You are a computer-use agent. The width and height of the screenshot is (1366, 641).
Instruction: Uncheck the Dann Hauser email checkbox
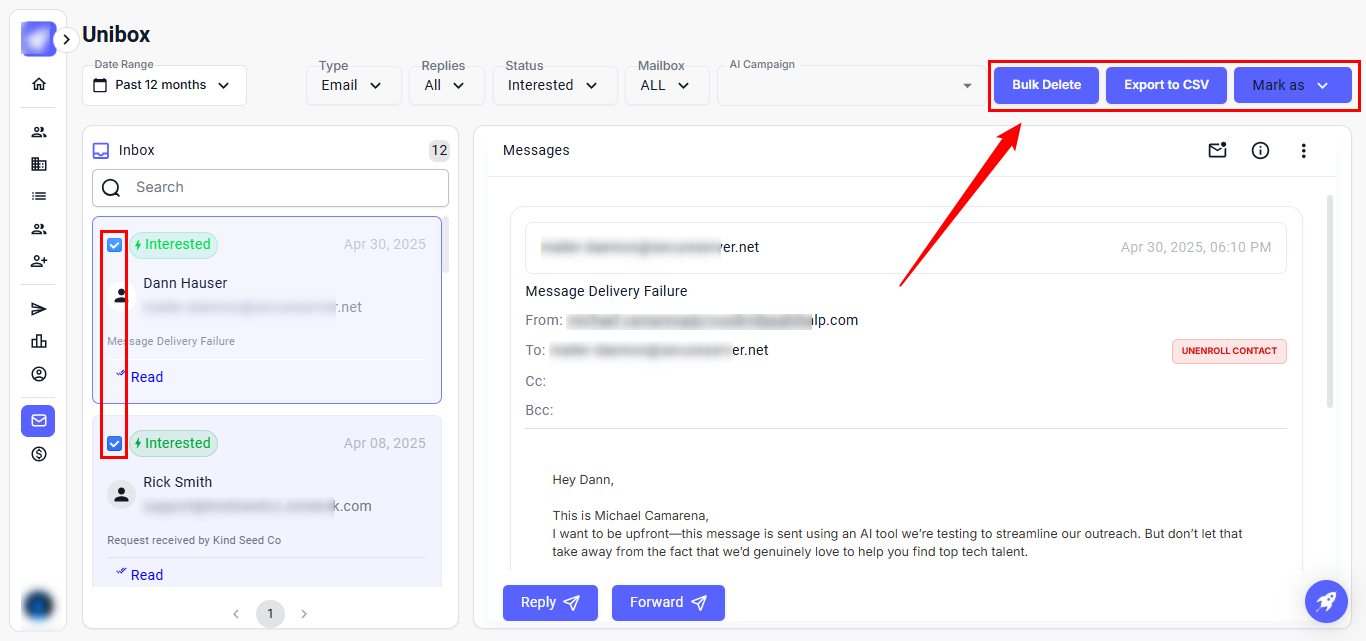click(x=115, y=245)
